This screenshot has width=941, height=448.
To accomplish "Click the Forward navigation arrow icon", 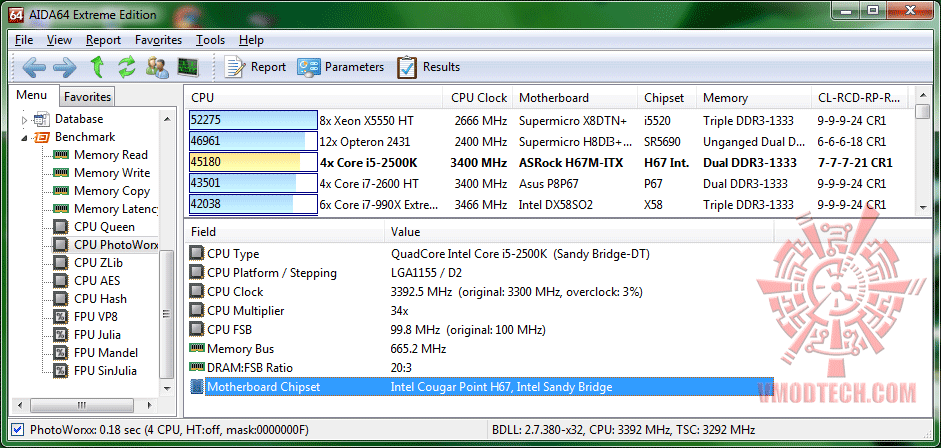I will click(65, 67).
